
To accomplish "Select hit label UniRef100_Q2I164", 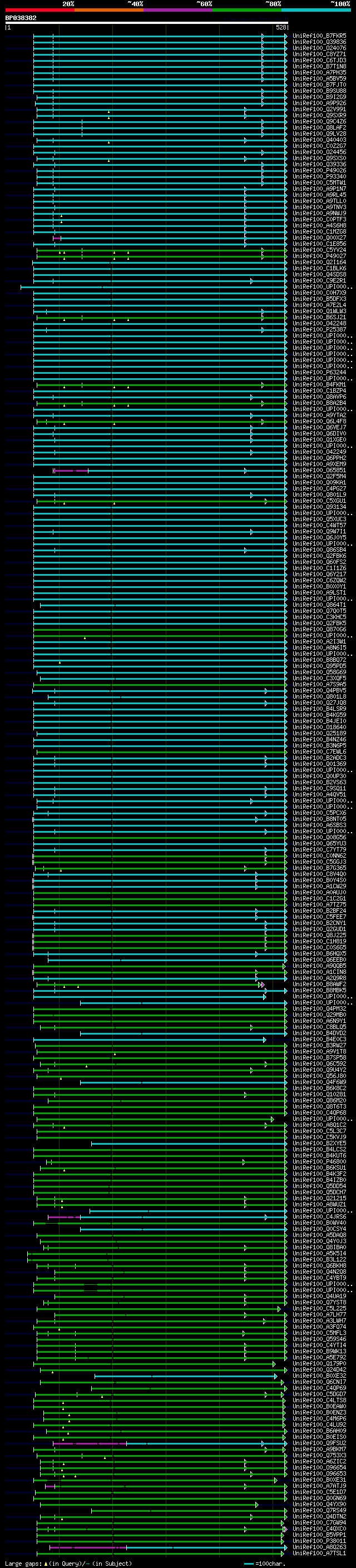I will coord(319,263).
